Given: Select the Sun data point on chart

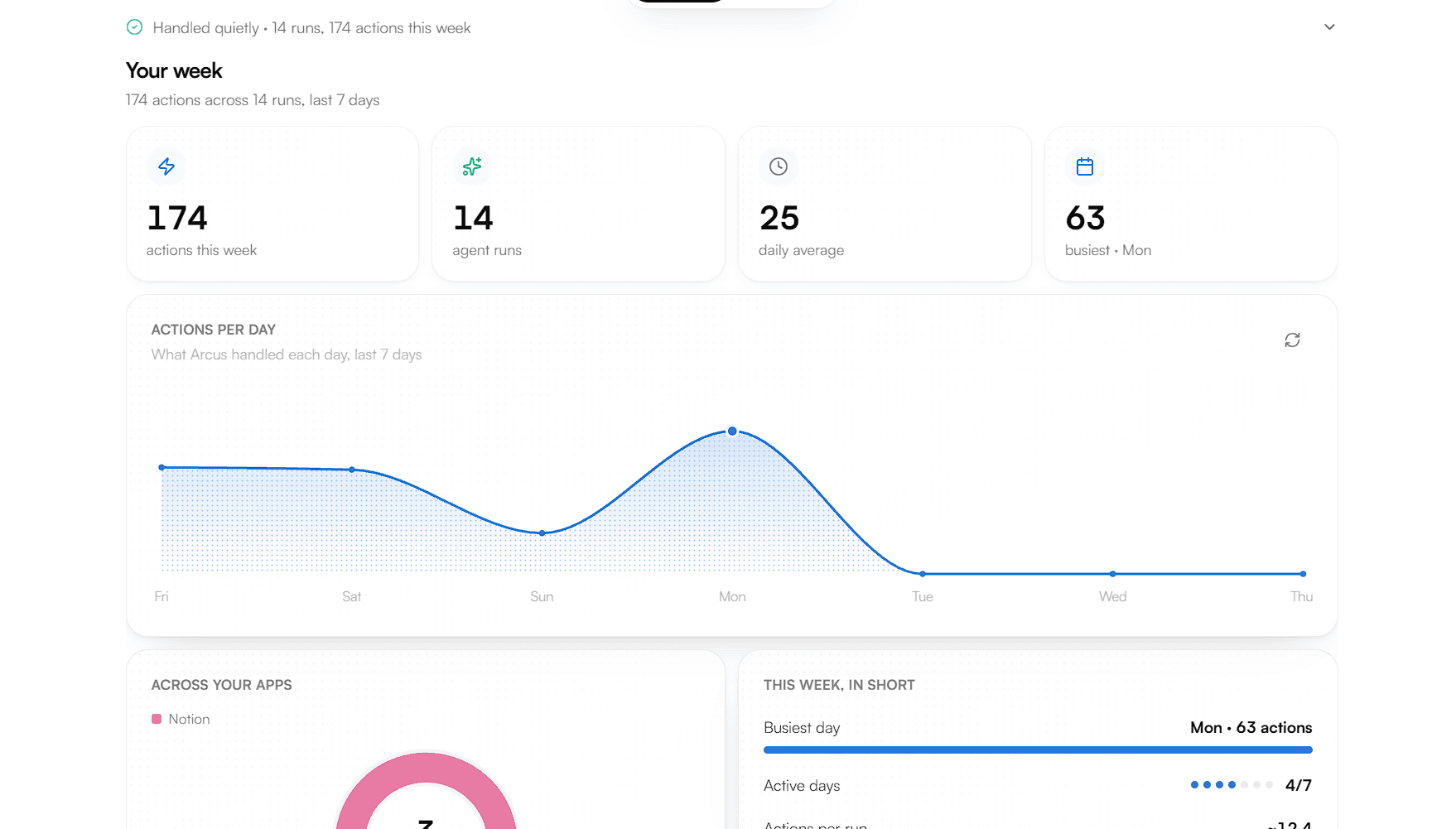Looking at the screenshot, I should coord(542,533).
